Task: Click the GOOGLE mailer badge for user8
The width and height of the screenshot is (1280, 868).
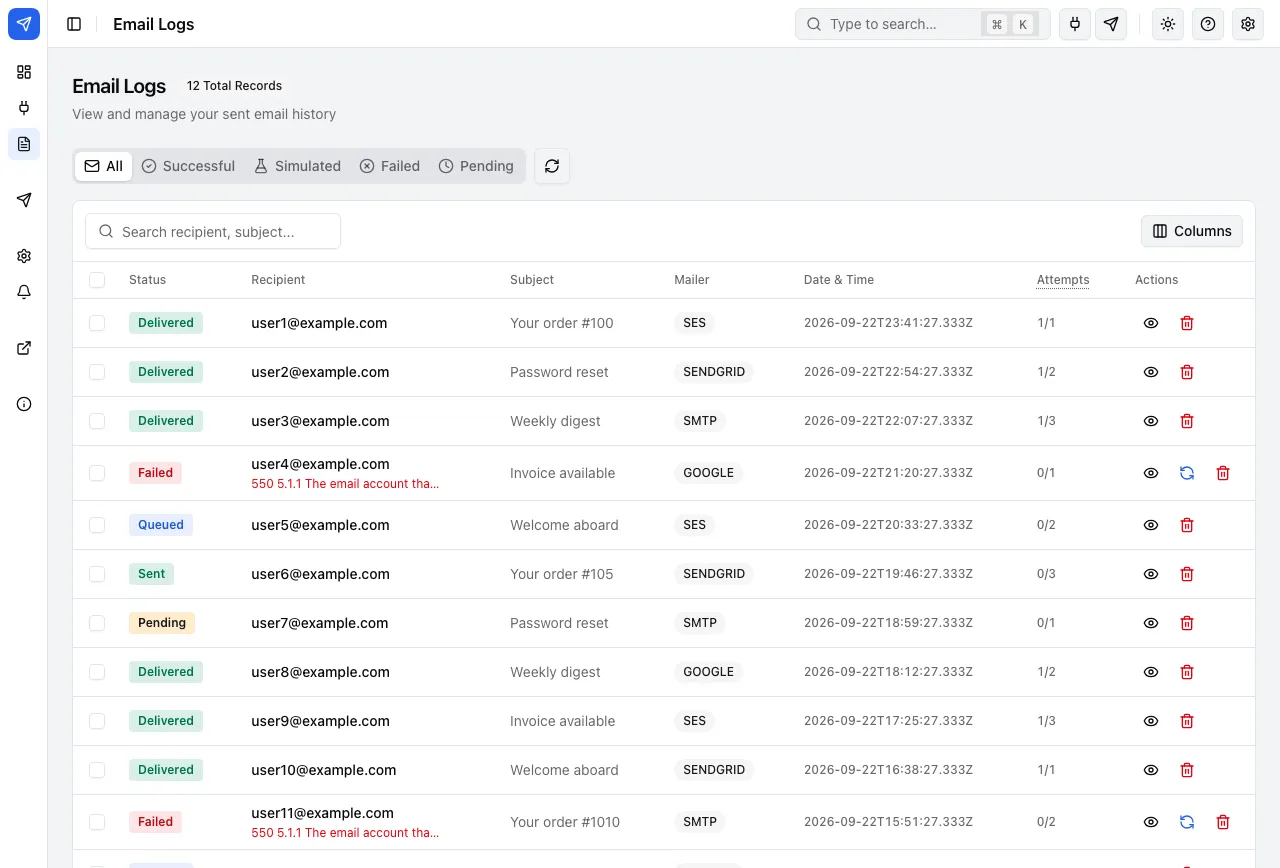Action: pyautogui.click(x=708, y=672)
